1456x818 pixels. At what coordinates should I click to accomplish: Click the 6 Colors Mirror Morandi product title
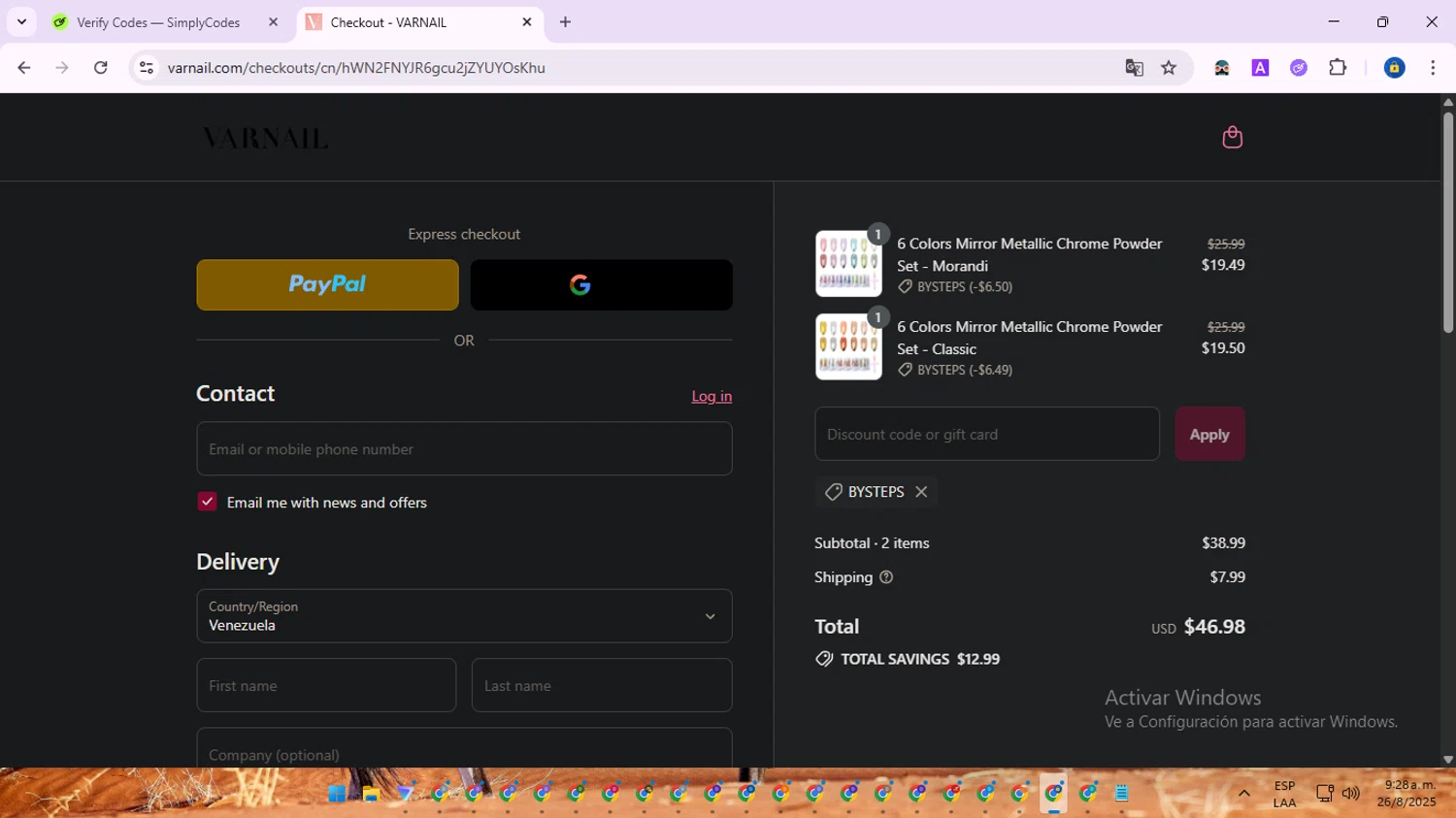tap(1029, 254)
